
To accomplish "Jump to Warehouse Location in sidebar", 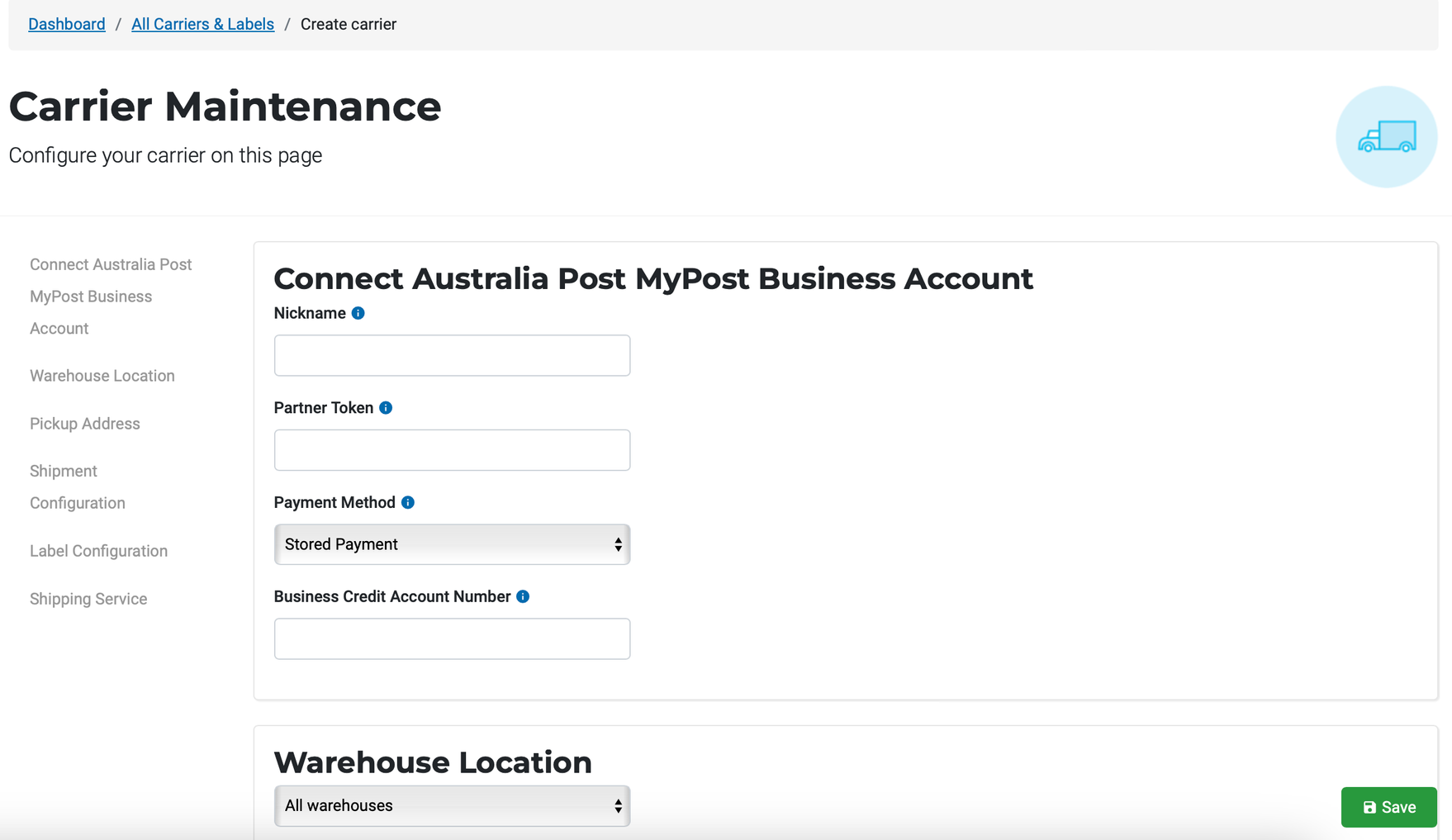I will click(102, 376).
